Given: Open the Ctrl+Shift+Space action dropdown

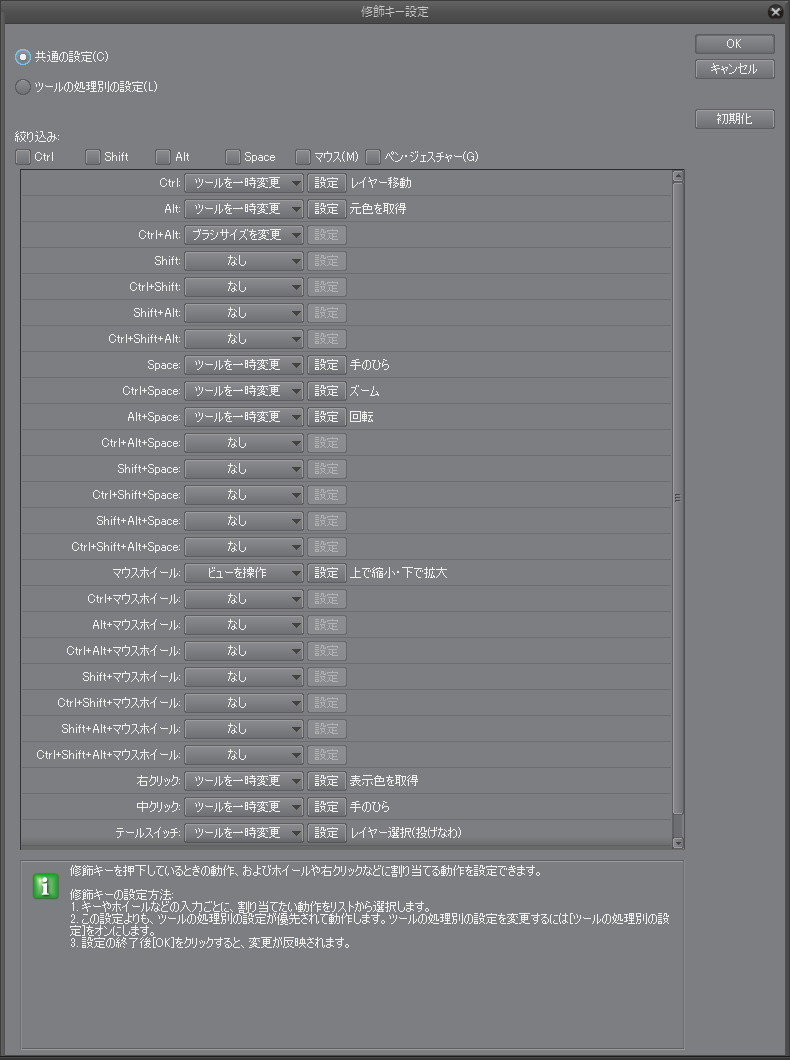Looking at the screenshot, I should click(x=243, y=495).
